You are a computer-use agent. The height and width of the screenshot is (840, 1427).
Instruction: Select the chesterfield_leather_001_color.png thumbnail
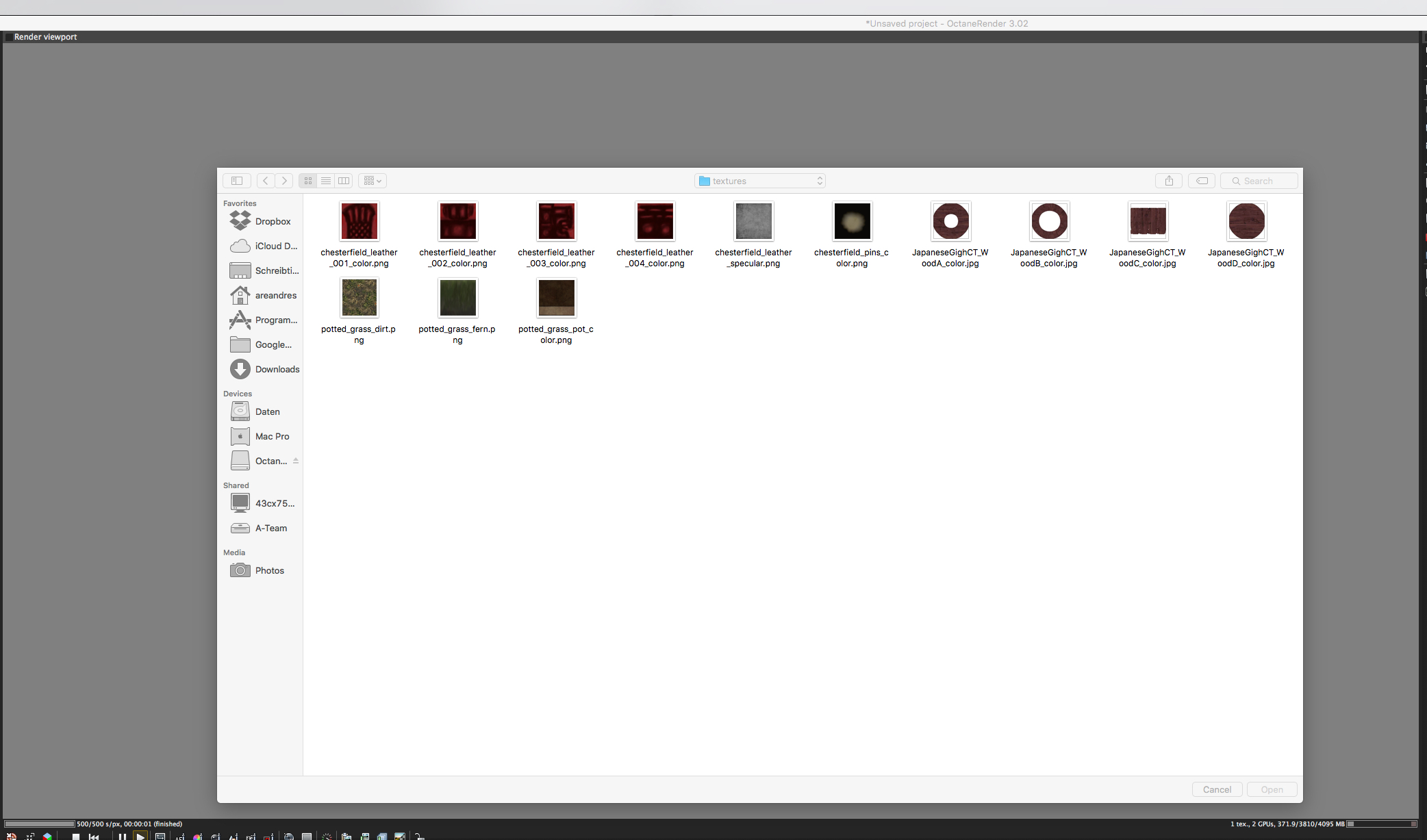[x=359, y=221]
